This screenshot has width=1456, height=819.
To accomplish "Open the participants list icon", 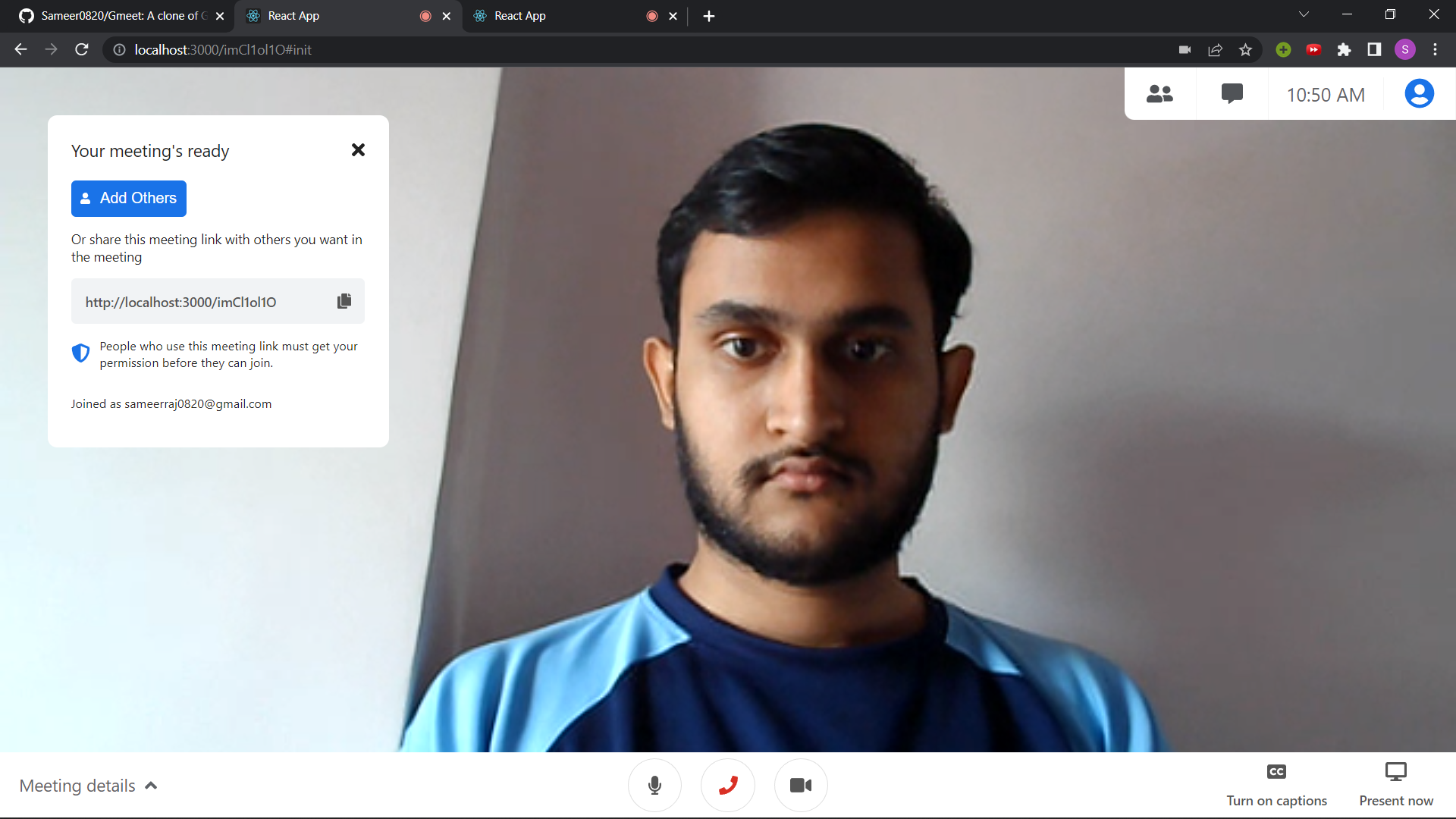I will tap(1159, 94).
